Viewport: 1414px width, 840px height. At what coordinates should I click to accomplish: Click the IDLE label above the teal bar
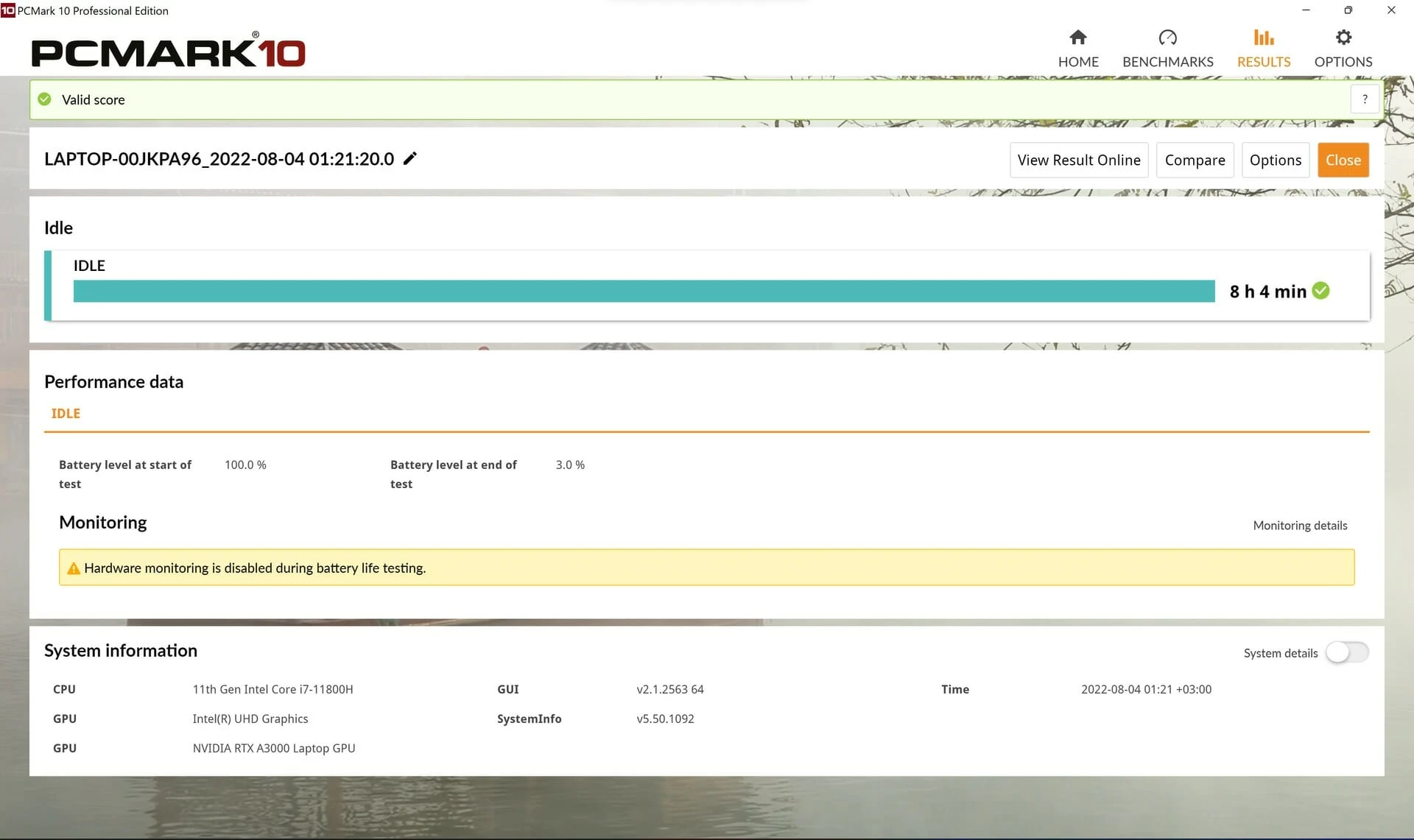(89, 266)
